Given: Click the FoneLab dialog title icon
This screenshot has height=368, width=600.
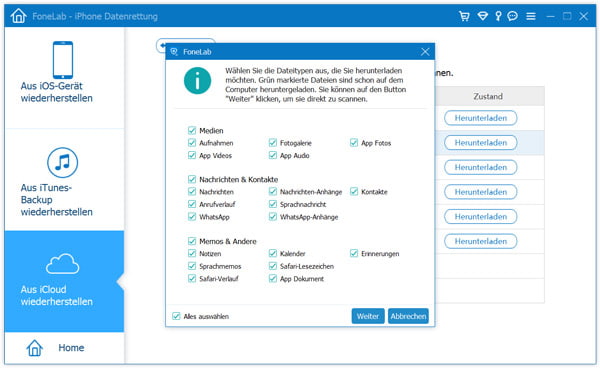Looking at the screenshot, I should click(174, 52).
